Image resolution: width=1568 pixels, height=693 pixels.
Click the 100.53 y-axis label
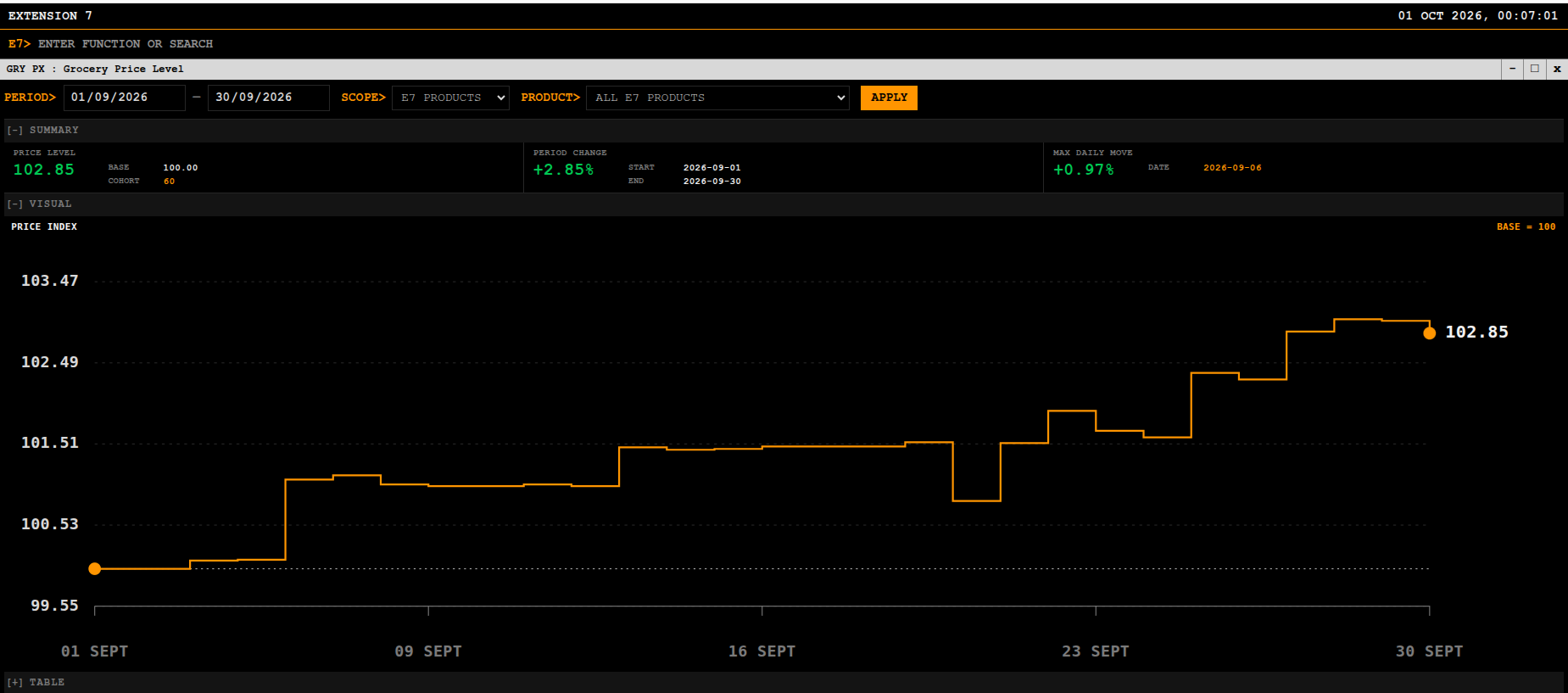50,524
